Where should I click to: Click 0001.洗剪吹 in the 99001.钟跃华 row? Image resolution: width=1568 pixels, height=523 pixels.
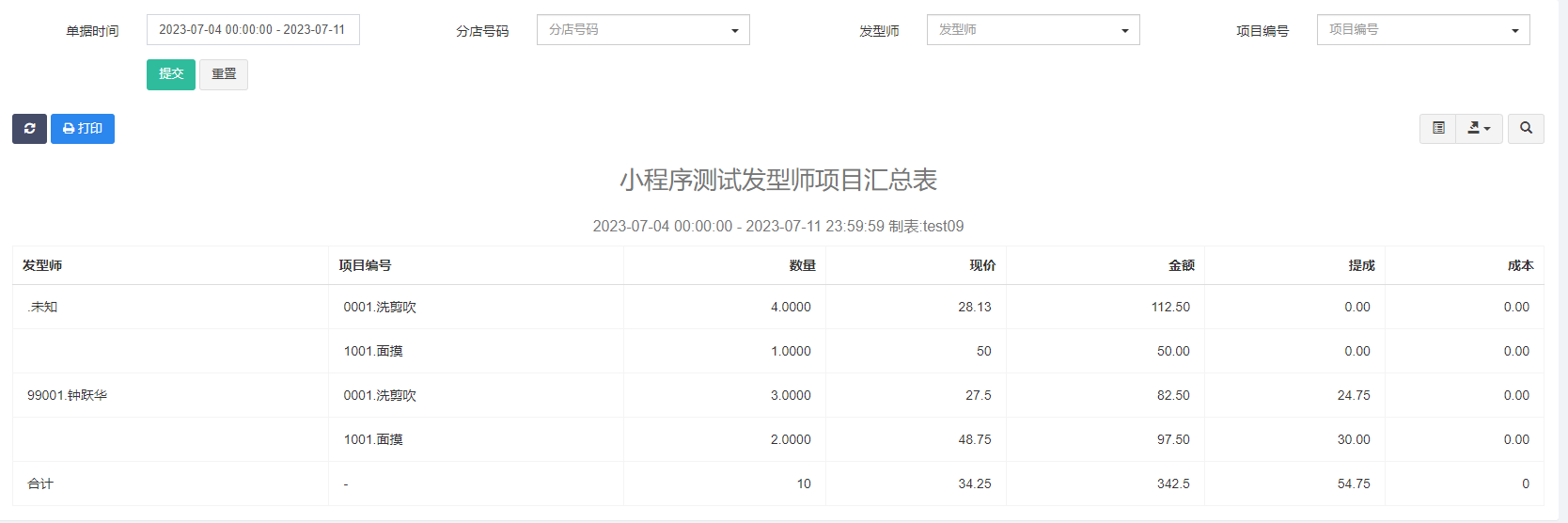pos(380,395)
